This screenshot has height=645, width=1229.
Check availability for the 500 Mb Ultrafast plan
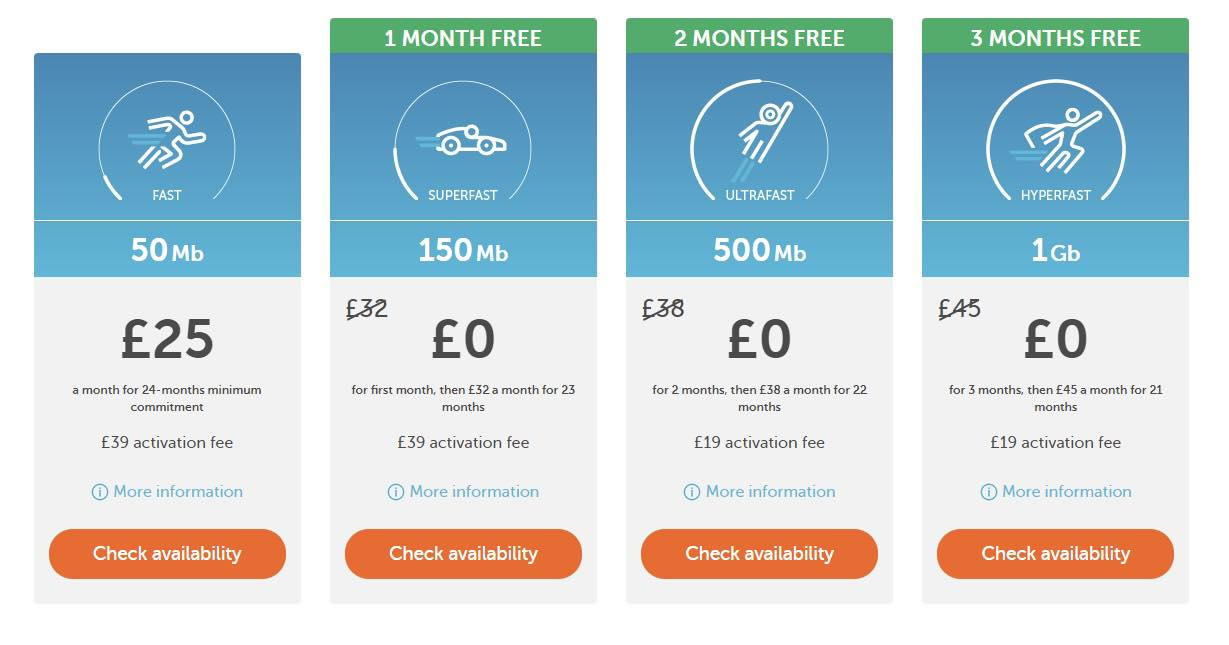tap(759, 554)
